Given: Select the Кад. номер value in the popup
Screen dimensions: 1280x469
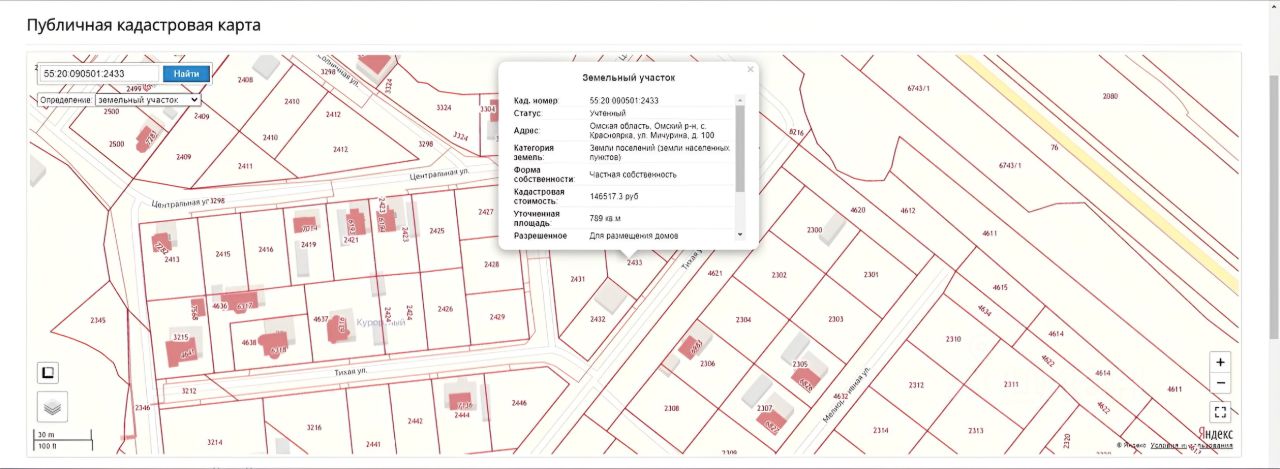Looking at the screenshot, I should click(624, 101).
